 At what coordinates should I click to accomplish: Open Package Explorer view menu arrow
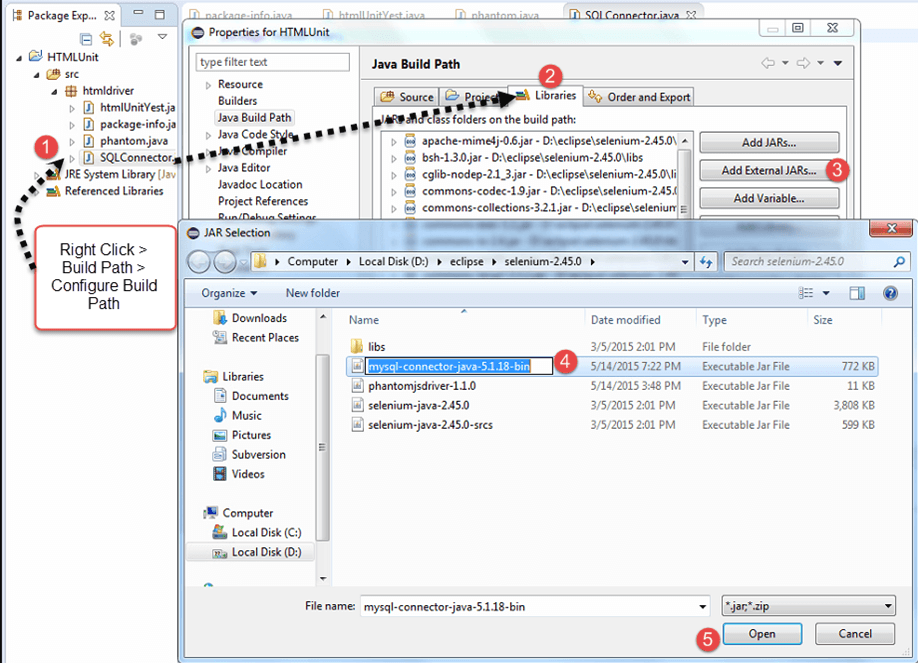click(x=162, y=38)
